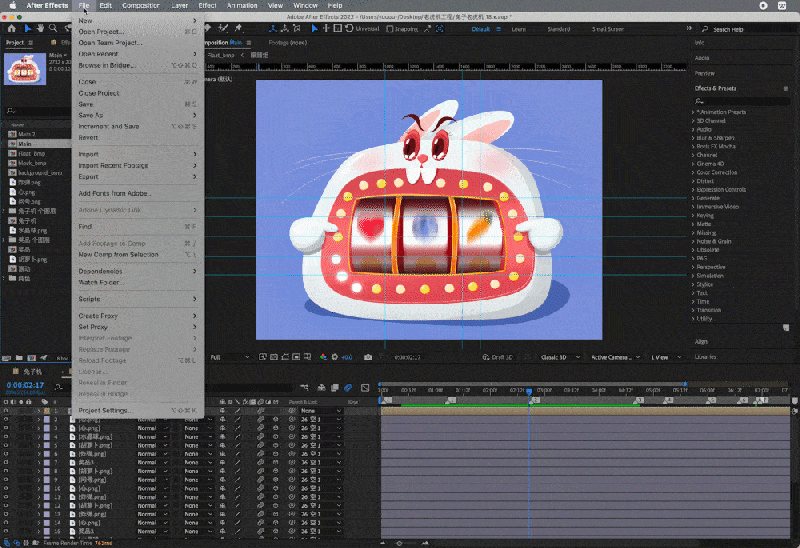Click the View Axis Mode icon
The width and height of the screenshot is (800, 548).
(x=296, y=29)
